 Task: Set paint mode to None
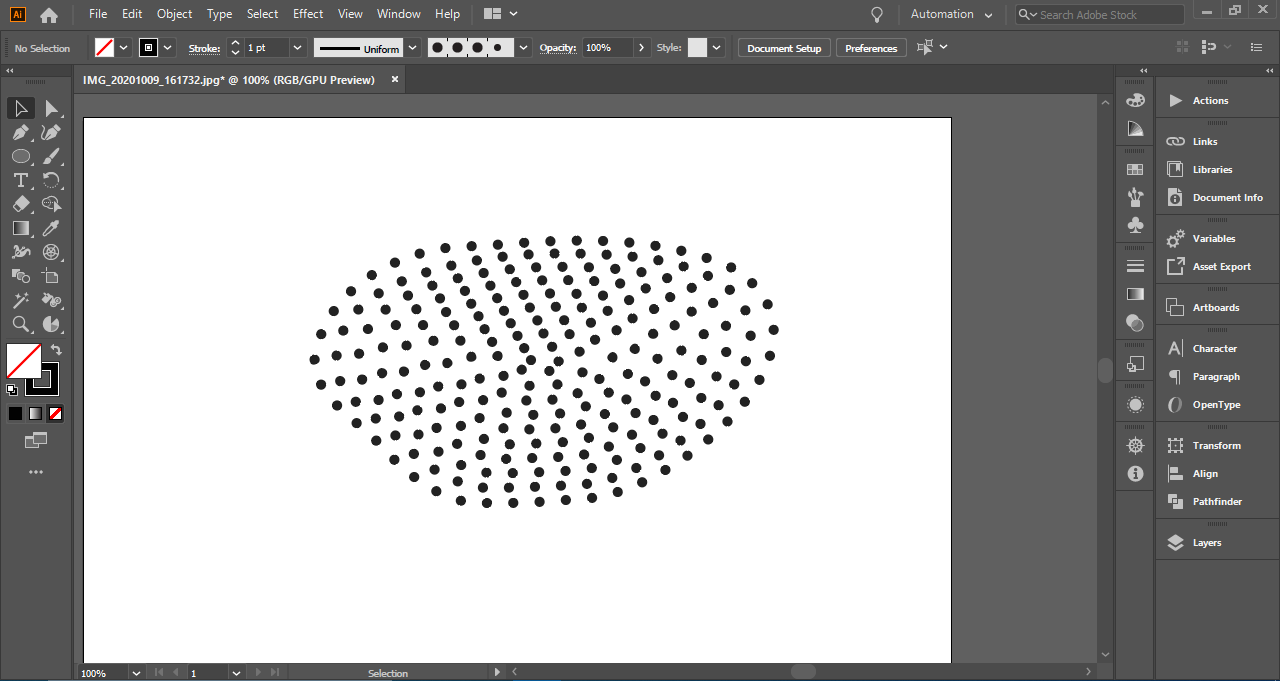click(x=55, y=413)
